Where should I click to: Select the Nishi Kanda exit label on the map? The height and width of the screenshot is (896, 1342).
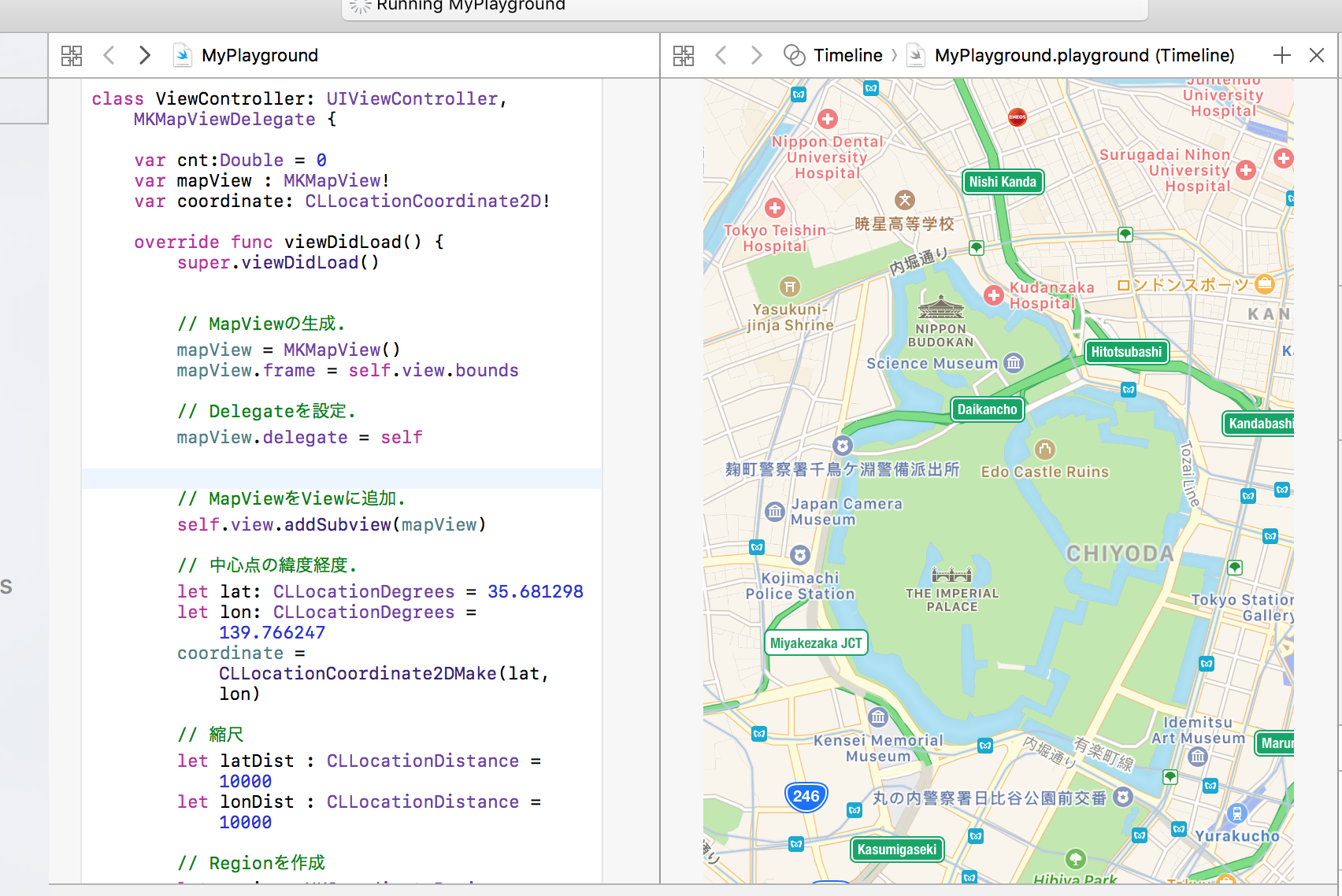point(1003,182)
